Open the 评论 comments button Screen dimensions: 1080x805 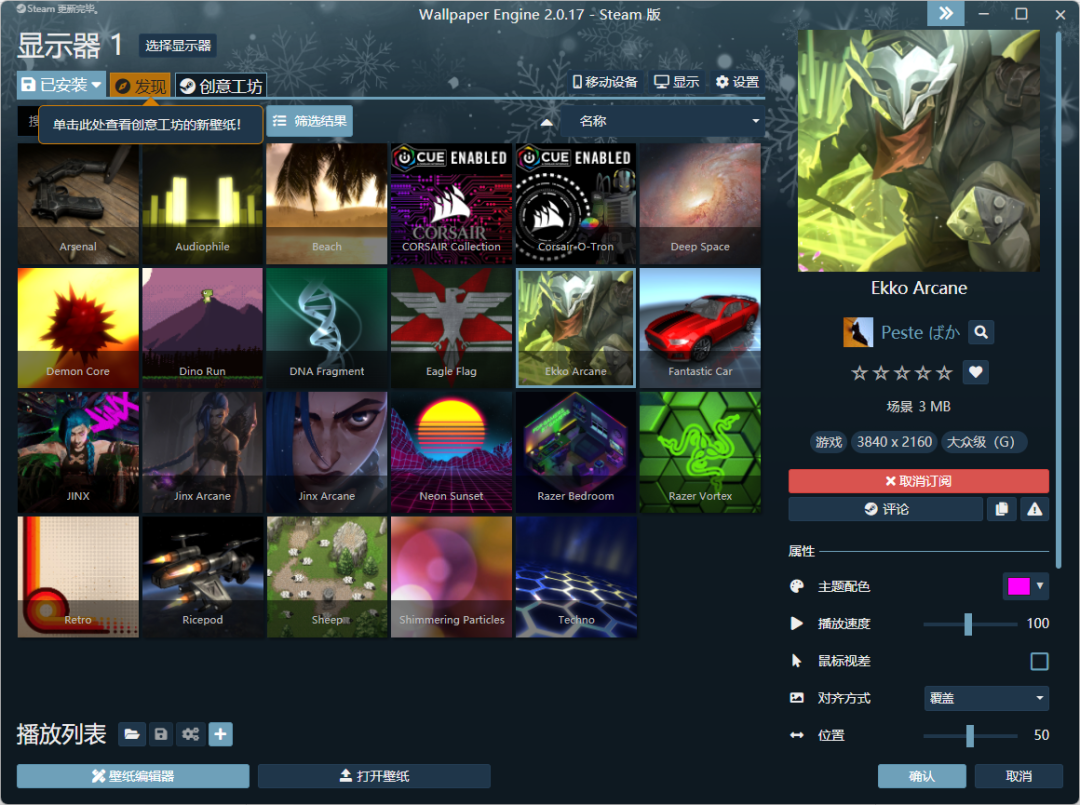point(885,509)
